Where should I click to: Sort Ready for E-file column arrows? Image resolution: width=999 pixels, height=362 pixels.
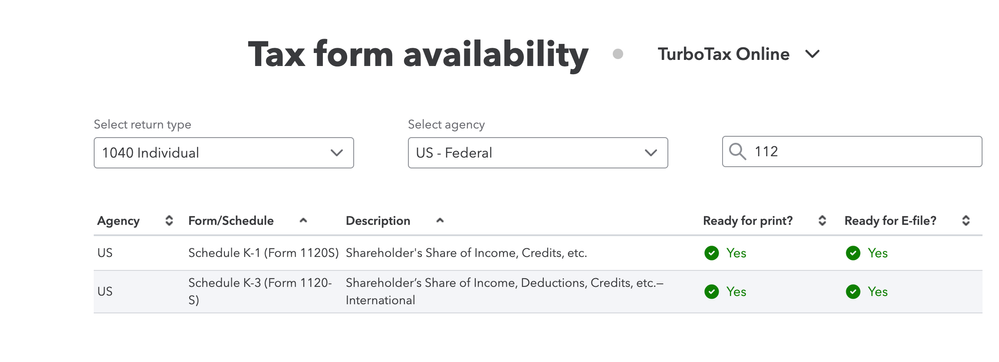pyautogui.click(x=966, y=221)
